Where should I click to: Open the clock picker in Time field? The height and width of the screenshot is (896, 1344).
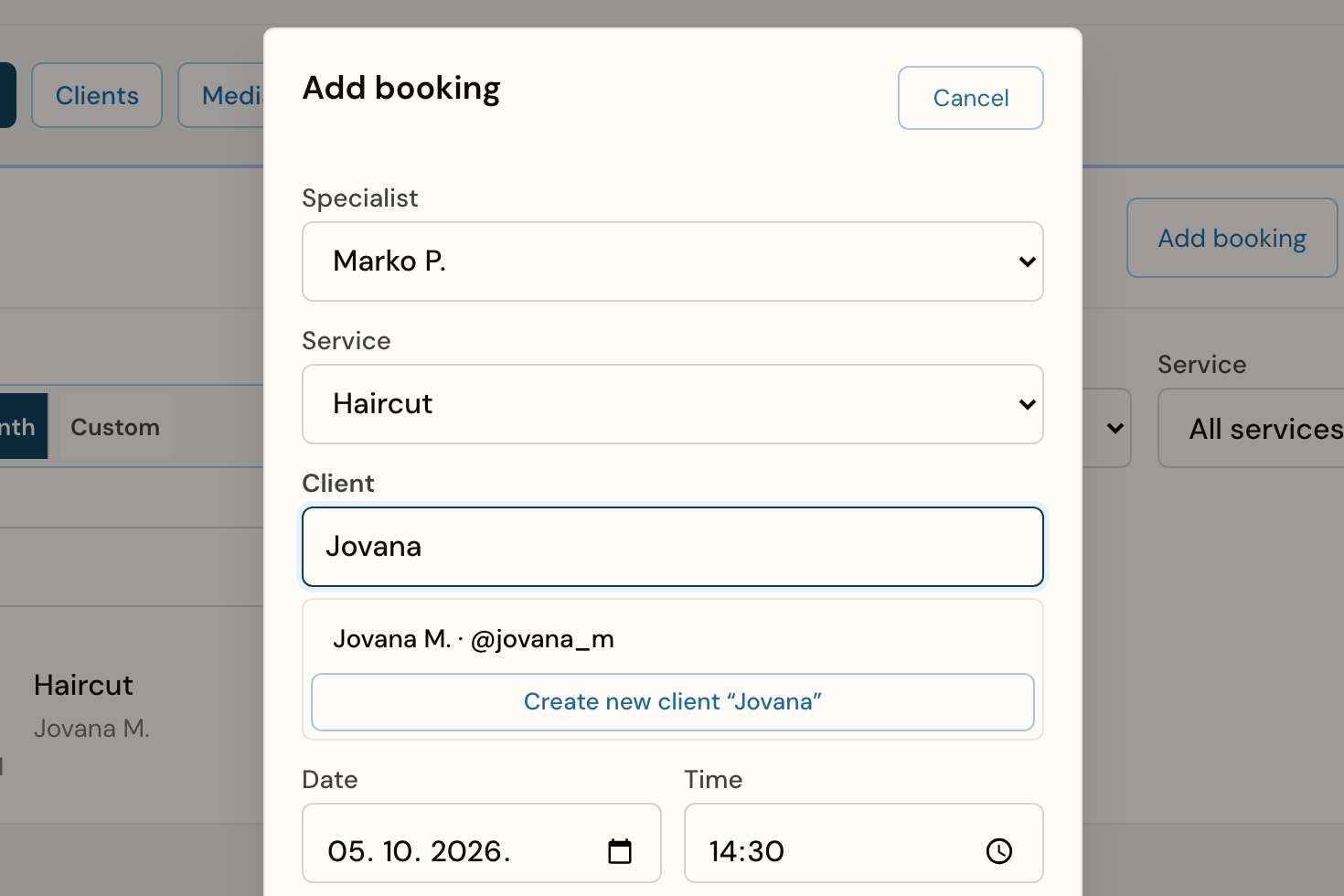(999, 851)
